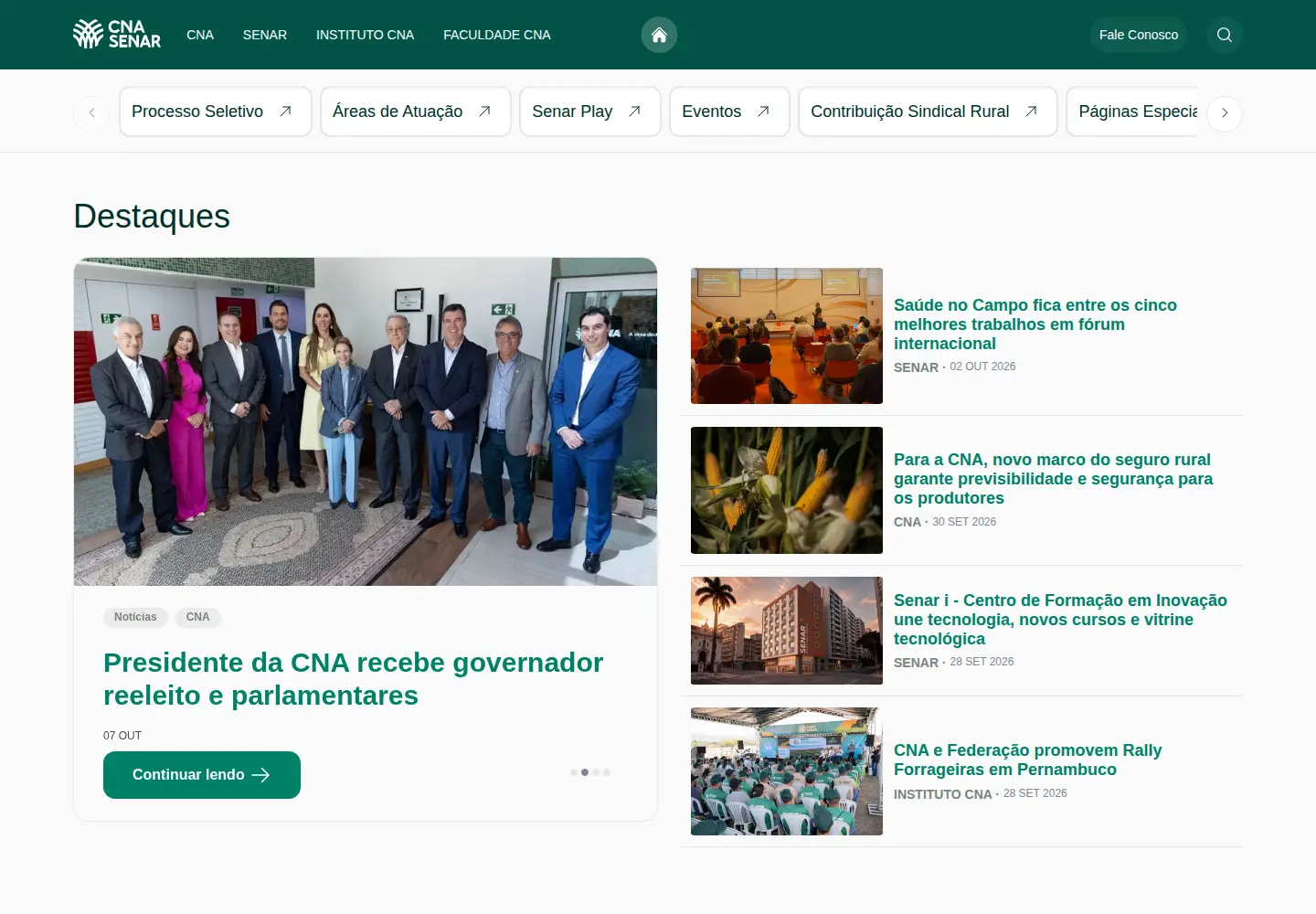Click the featured group photo

[366, 421]
